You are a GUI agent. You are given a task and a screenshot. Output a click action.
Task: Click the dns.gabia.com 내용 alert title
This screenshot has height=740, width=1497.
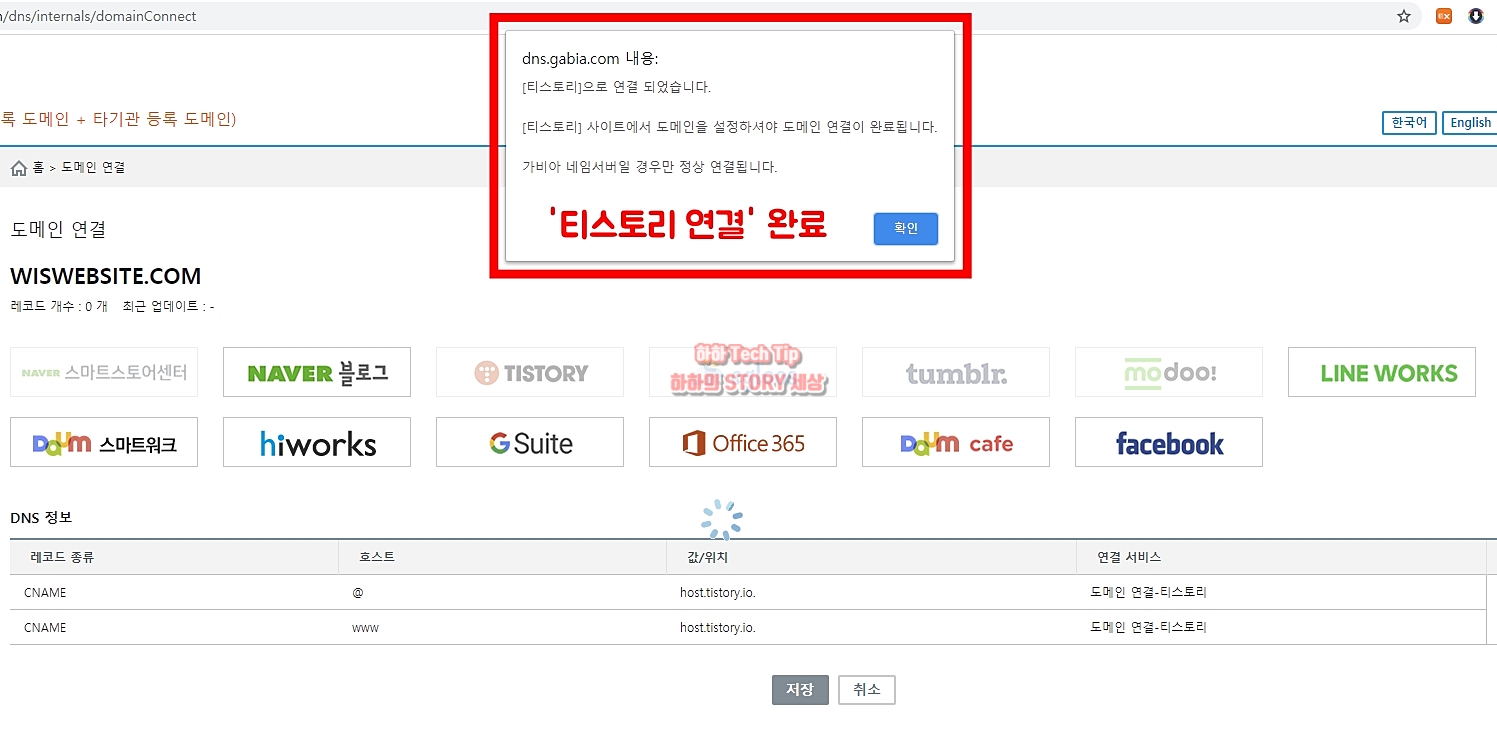click(x=590, y=58)
